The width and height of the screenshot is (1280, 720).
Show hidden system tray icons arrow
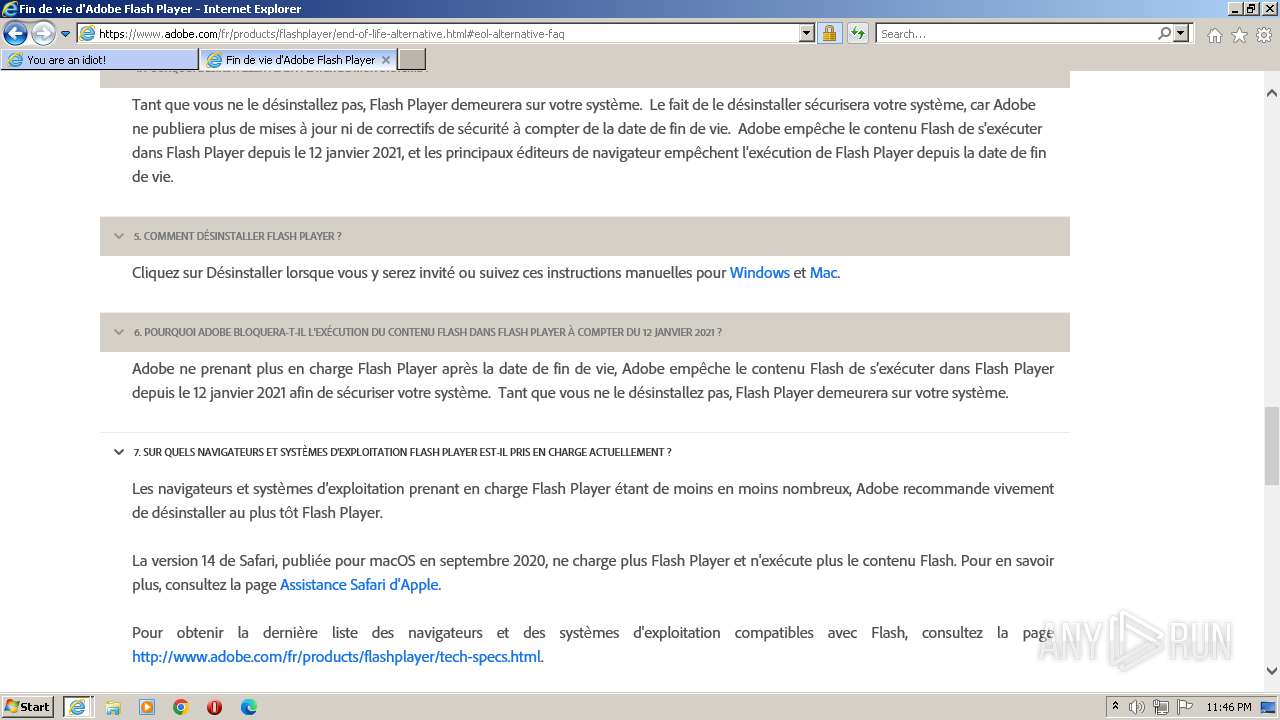click(x=1116, y=707)
